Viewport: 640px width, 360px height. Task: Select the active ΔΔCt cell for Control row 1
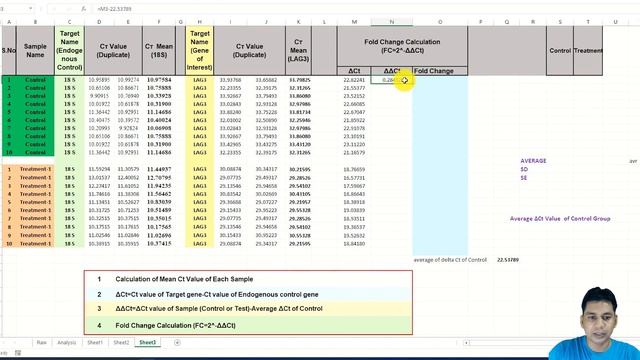(391, 80)
